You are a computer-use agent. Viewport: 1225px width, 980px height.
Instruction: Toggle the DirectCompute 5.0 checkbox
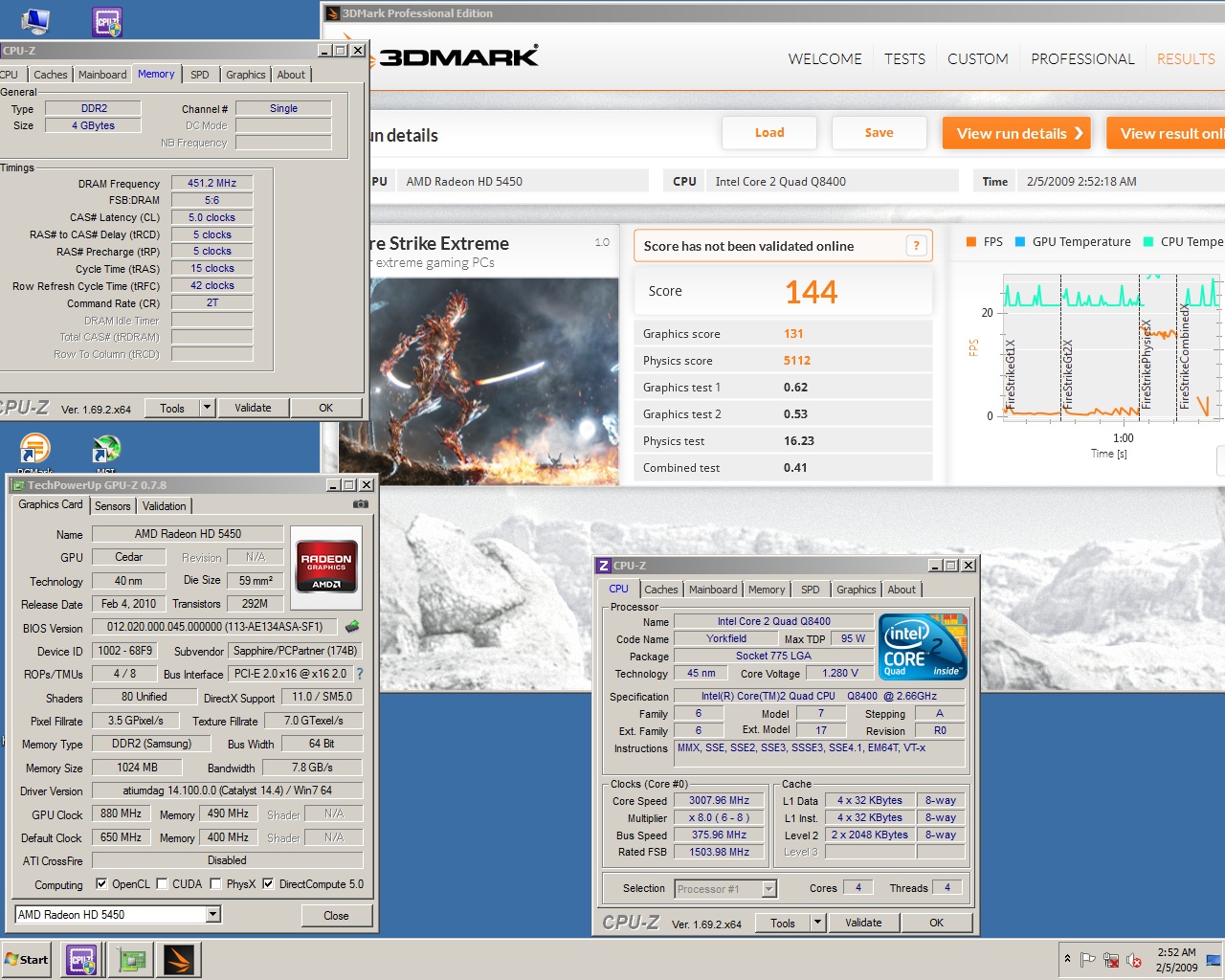268,883
